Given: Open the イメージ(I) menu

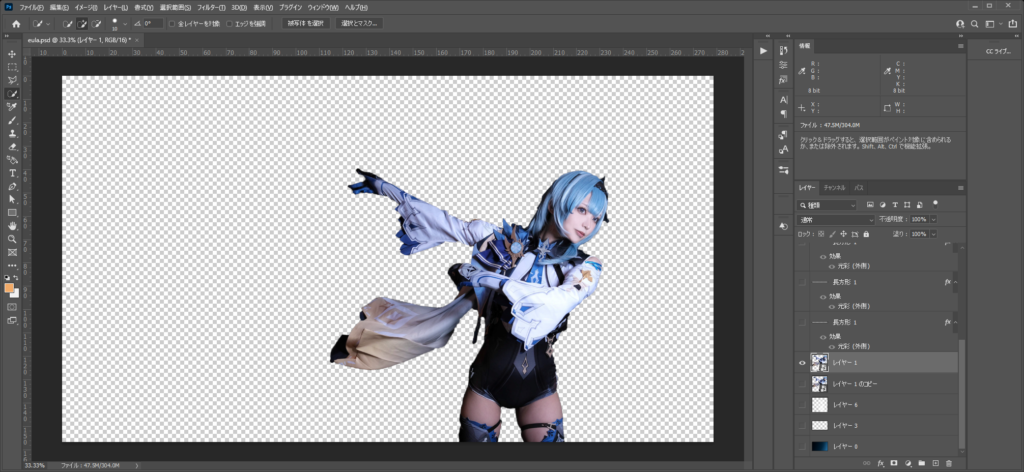Looking at the screenshot, I should [x=86, y=7].
